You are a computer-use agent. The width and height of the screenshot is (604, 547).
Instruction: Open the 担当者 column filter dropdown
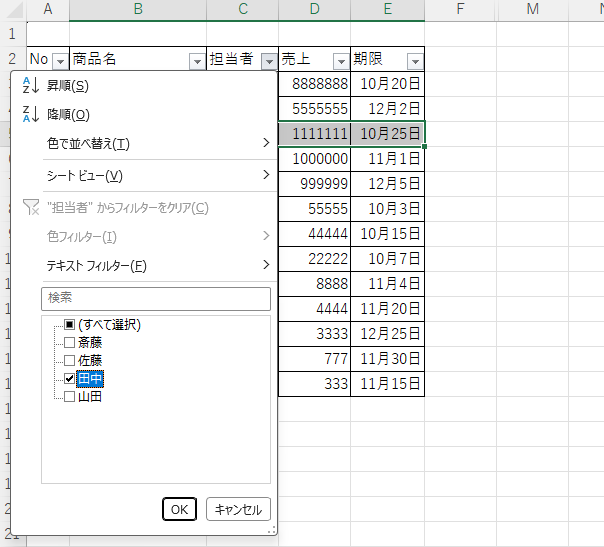(x=269, y=61)
